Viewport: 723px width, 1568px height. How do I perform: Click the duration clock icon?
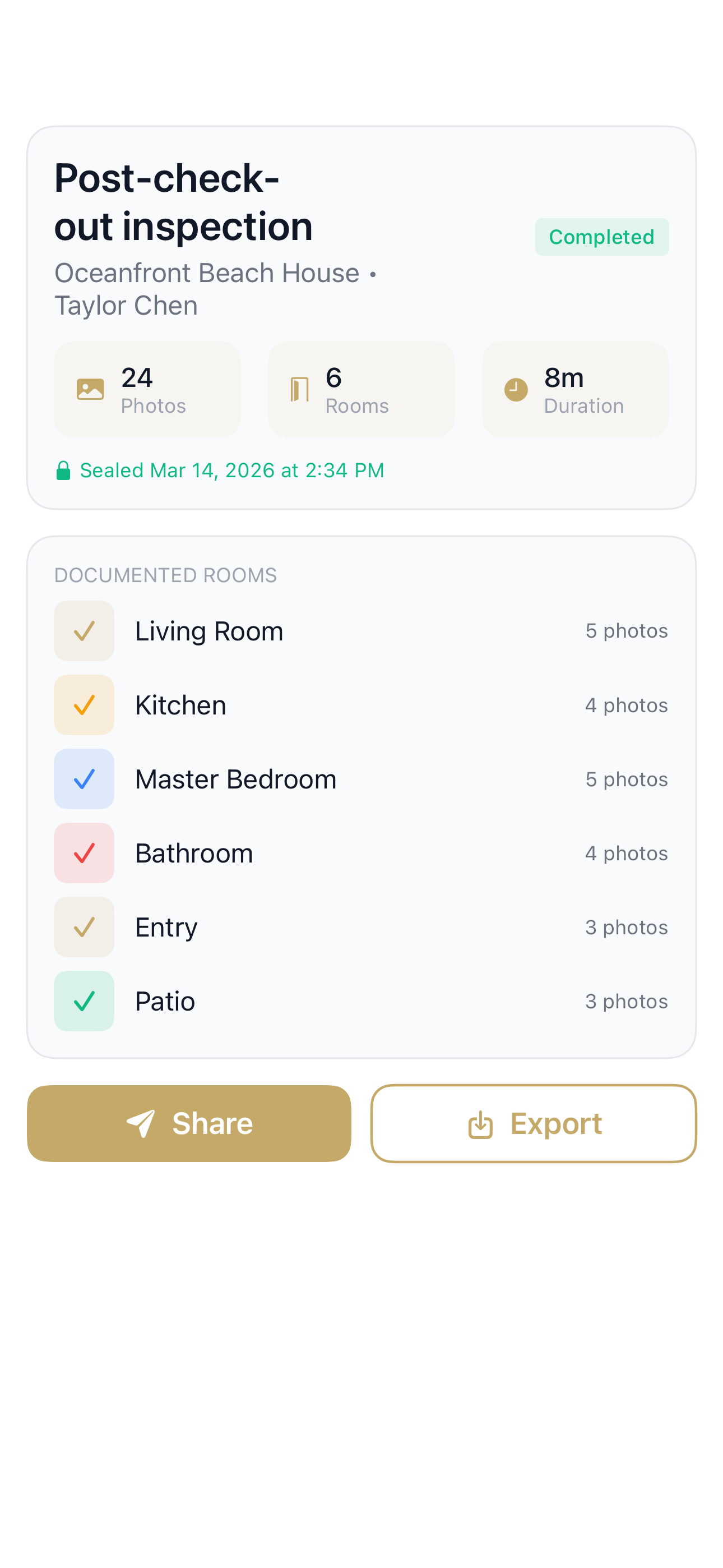coord(516,390)
